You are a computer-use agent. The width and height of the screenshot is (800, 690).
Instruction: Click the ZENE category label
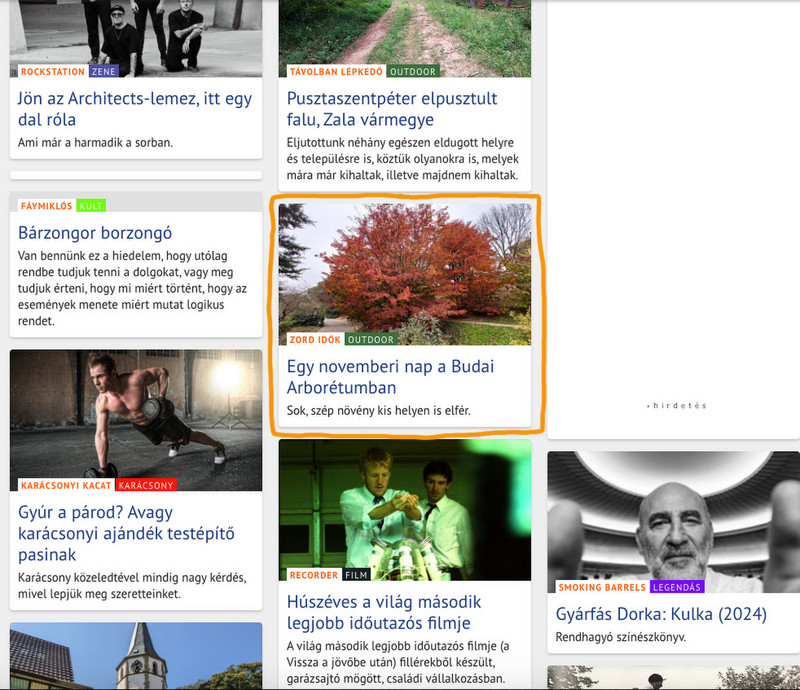[x=104, y=71]
